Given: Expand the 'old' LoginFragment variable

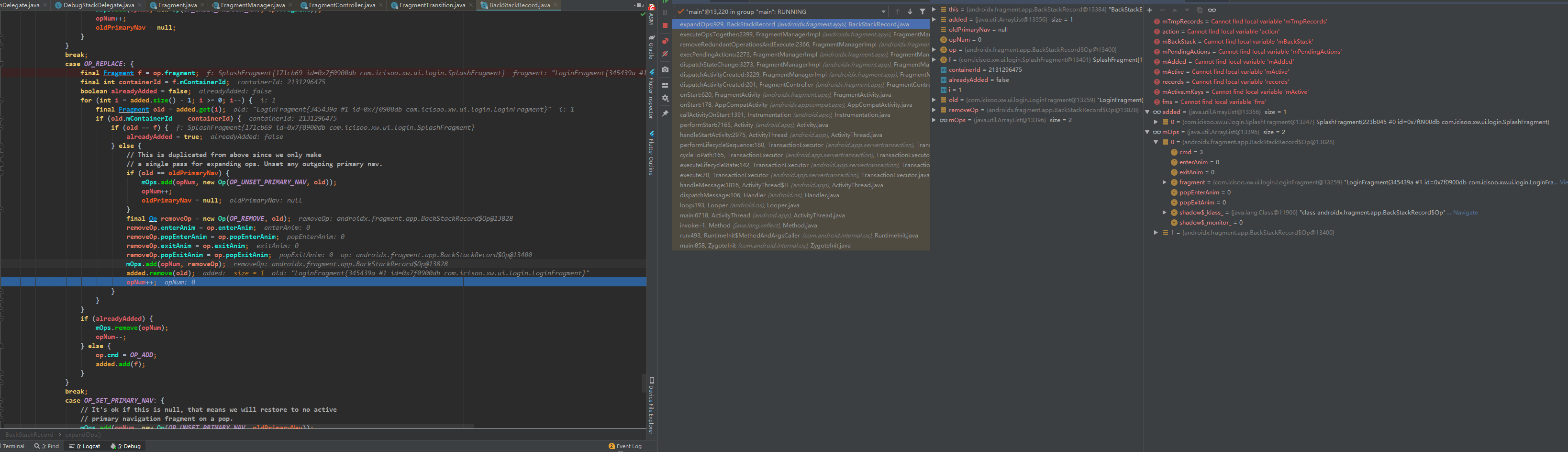Looking at the screenshot, I should (934, 100).
